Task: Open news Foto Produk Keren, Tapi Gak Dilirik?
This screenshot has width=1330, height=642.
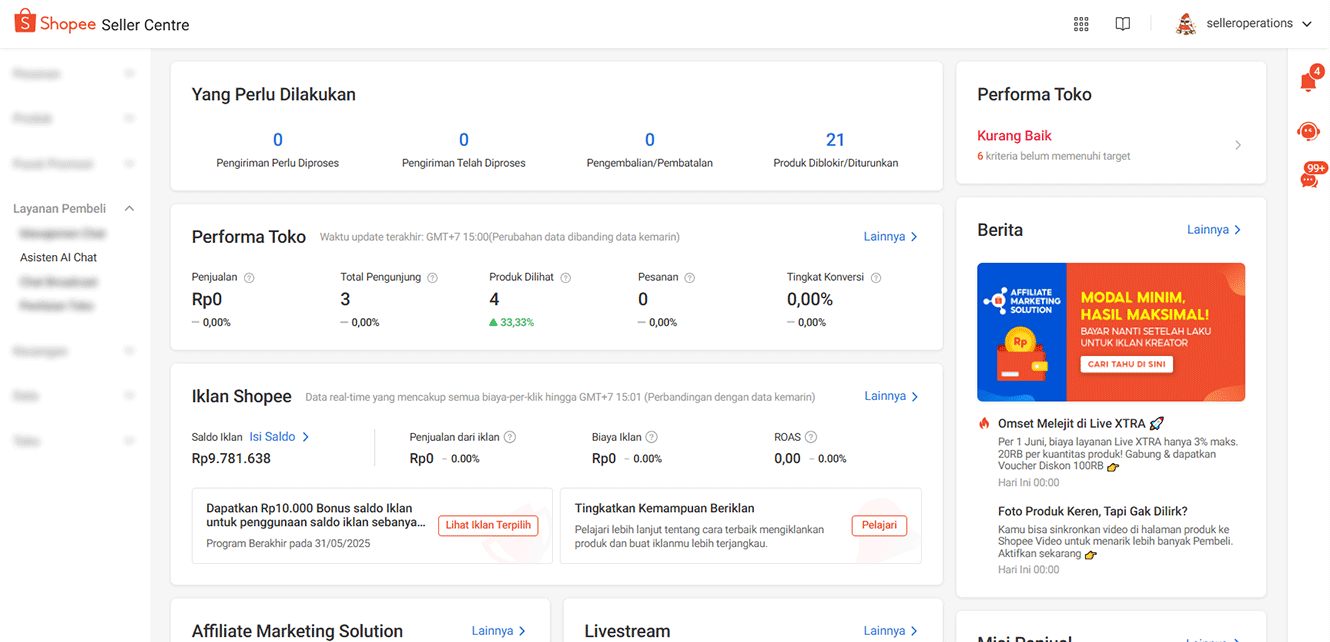Action: coord(1093,511)
